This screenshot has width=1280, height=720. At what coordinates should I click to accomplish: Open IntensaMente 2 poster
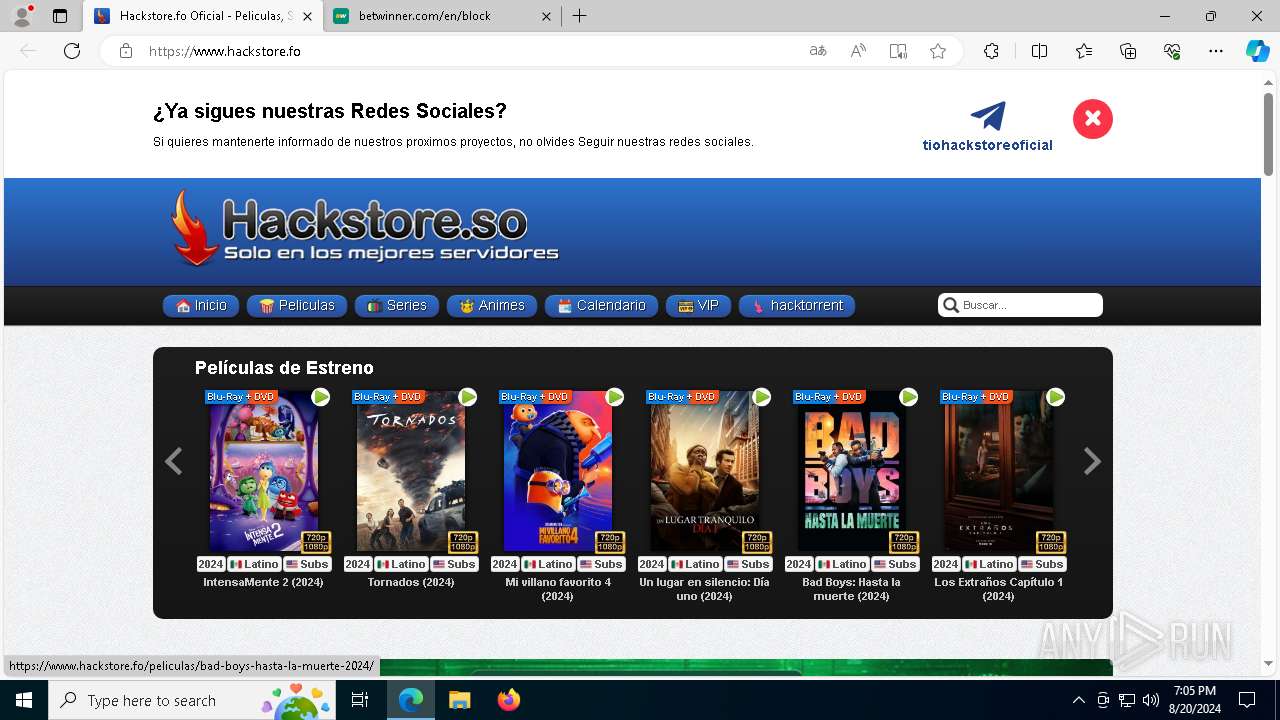[x=263, y=471]
